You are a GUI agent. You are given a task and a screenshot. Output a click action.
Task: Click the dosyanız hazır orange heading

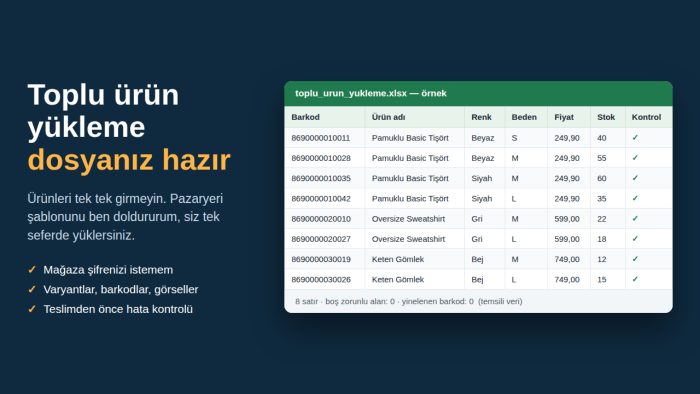(129, 160)
